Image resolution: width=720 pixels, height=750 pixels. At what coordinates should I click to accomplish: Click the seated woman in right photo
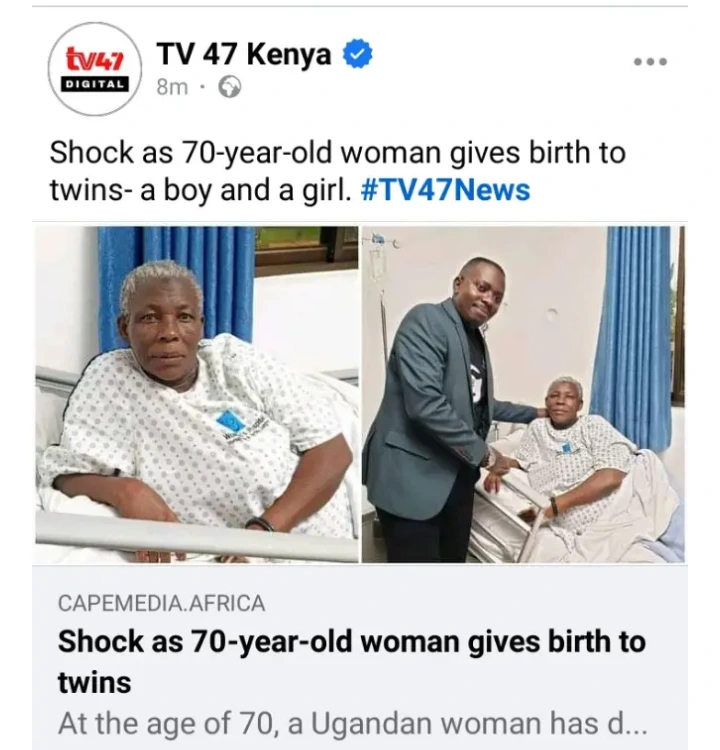pyautogui.click(x=584, y=459)
